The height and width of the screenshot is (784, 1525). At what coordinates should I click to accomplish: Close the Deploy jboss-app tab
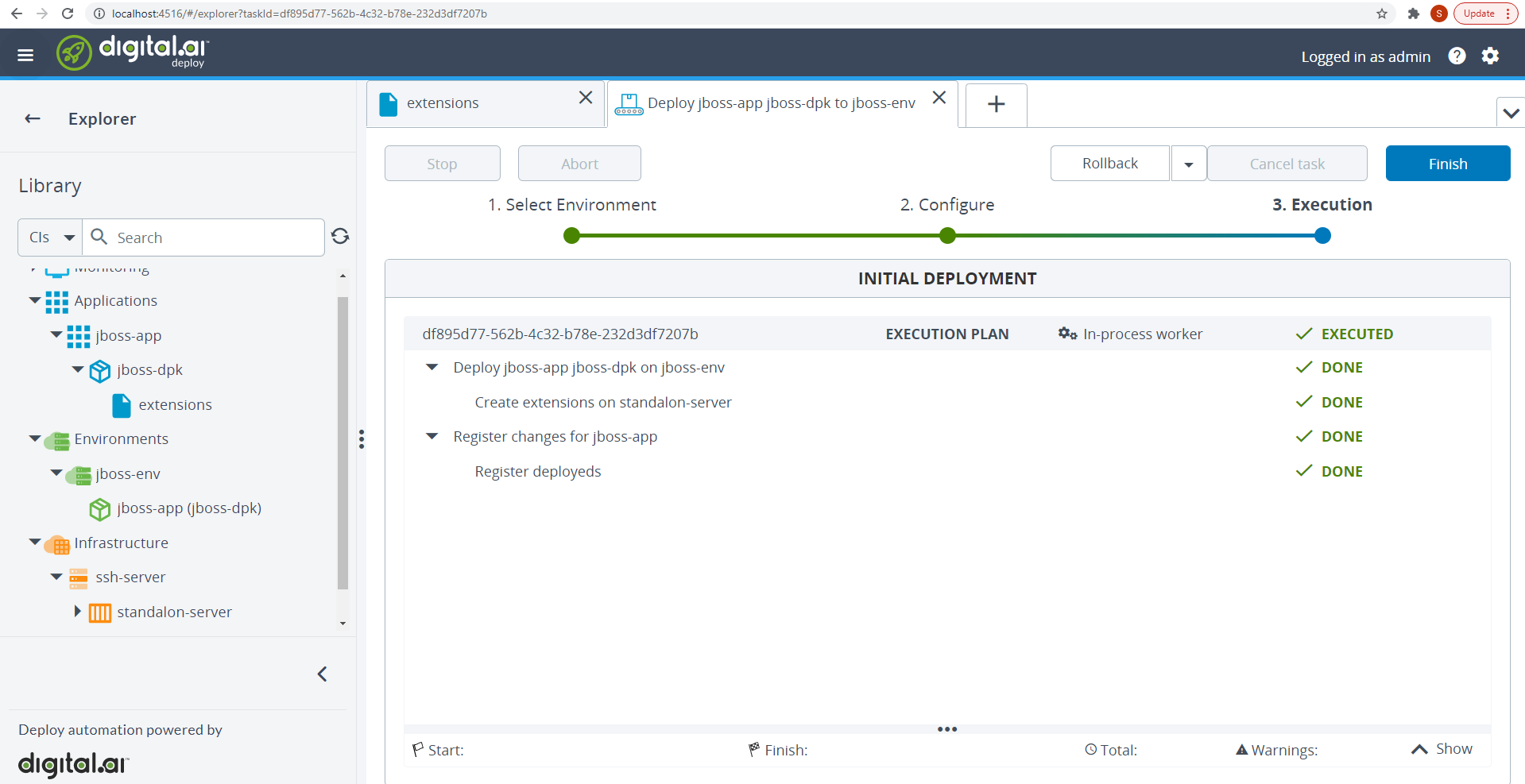[939, 97]
